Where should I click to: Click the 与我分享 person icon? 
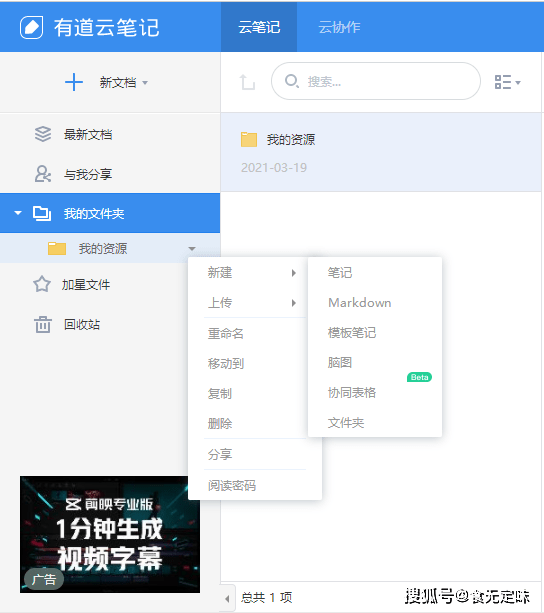coord(43,174)
